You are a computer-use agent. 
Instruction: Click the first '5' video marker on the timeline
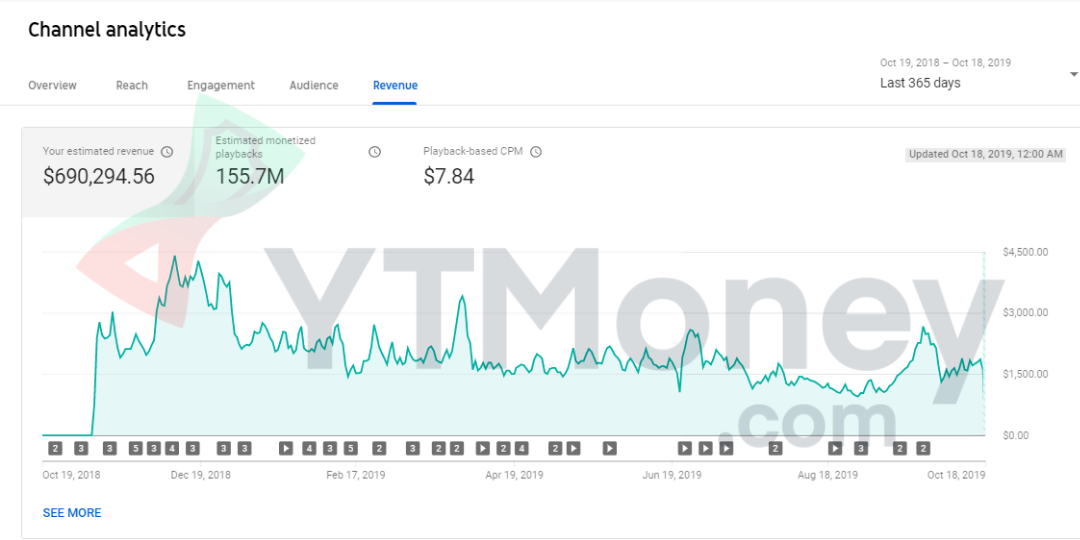(x=136, y=449)
